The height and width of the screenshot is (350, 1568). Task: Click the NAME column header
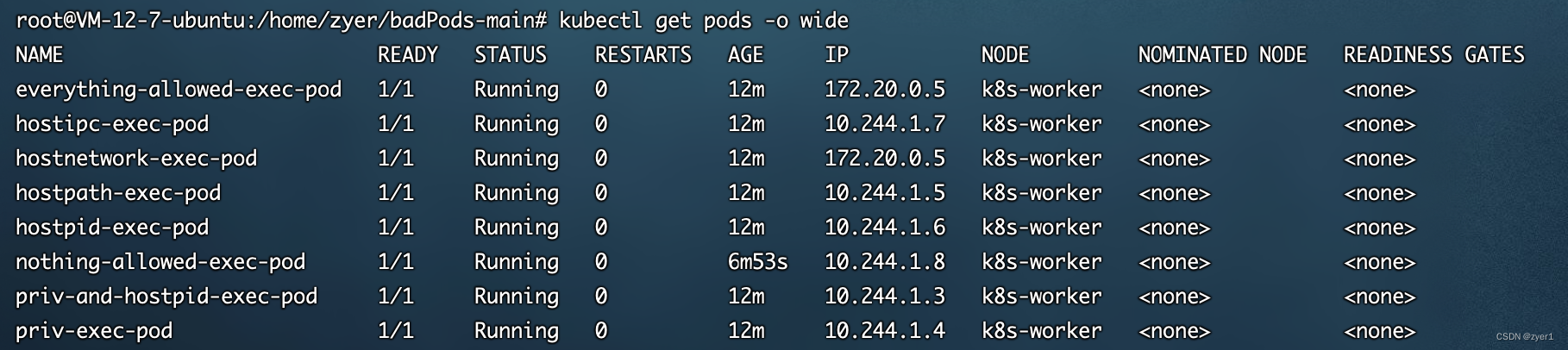(x=40, y=55)
